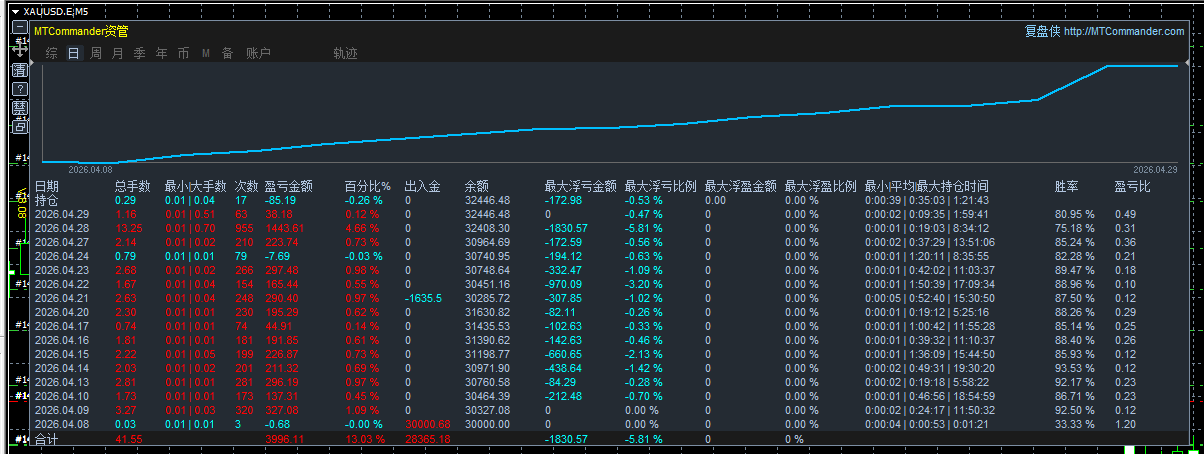Click the 出入金 column header
This screenshot has height=454, width=1204.
(422, 186)
